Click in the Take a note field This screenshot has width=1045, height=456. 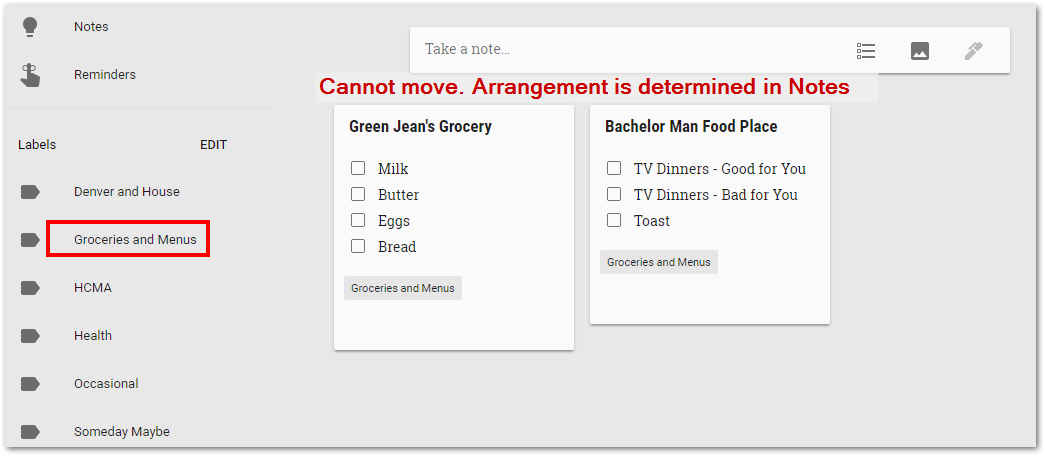click(626, 50)
